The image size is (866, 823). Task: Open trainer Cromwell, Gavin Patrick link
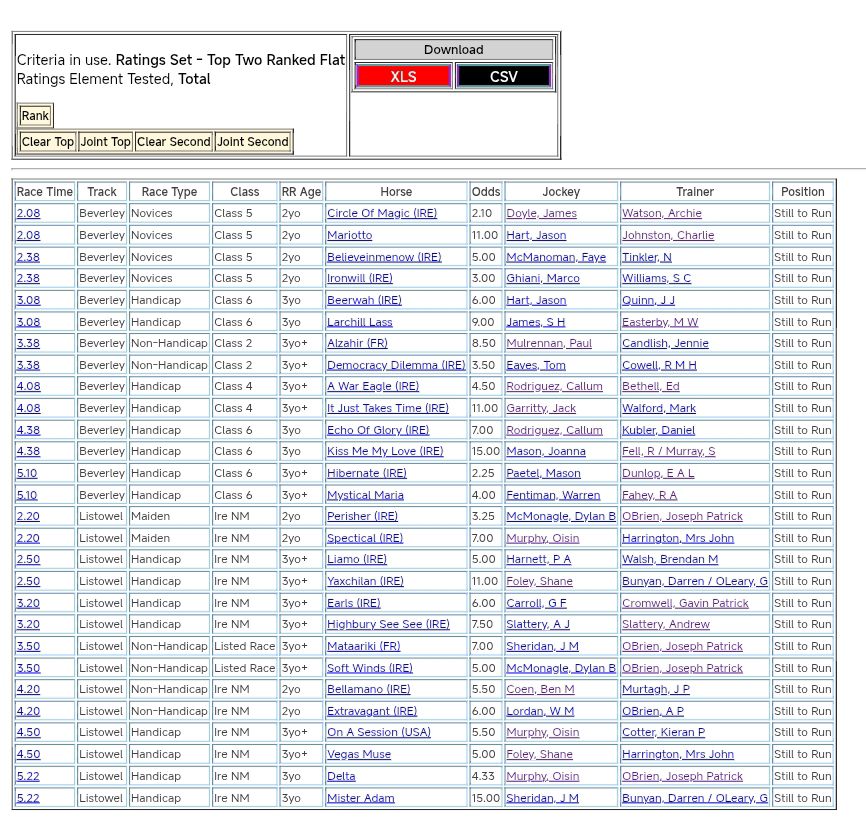[x=685, y=603]
